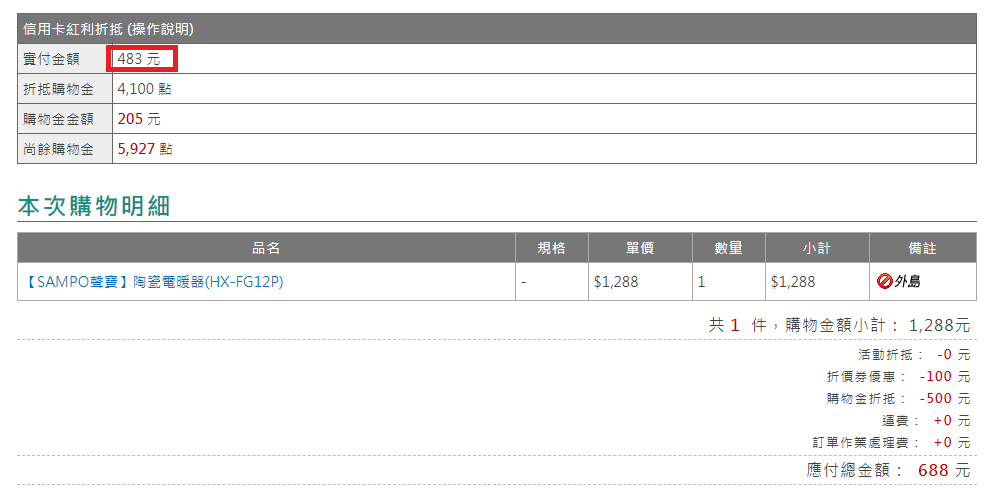
Task: Click the 購物金折抵 -500 元 line
Action: click(898, 398)
